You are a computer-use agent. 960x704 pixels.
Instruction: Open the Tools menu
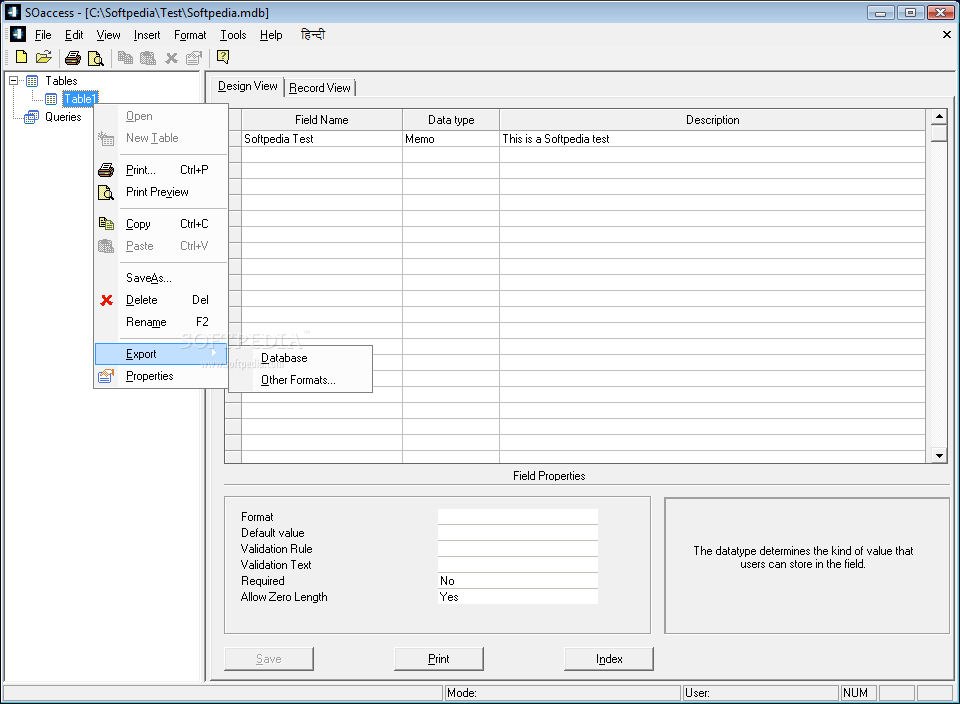pyautogui.click(x=233, y=35)
